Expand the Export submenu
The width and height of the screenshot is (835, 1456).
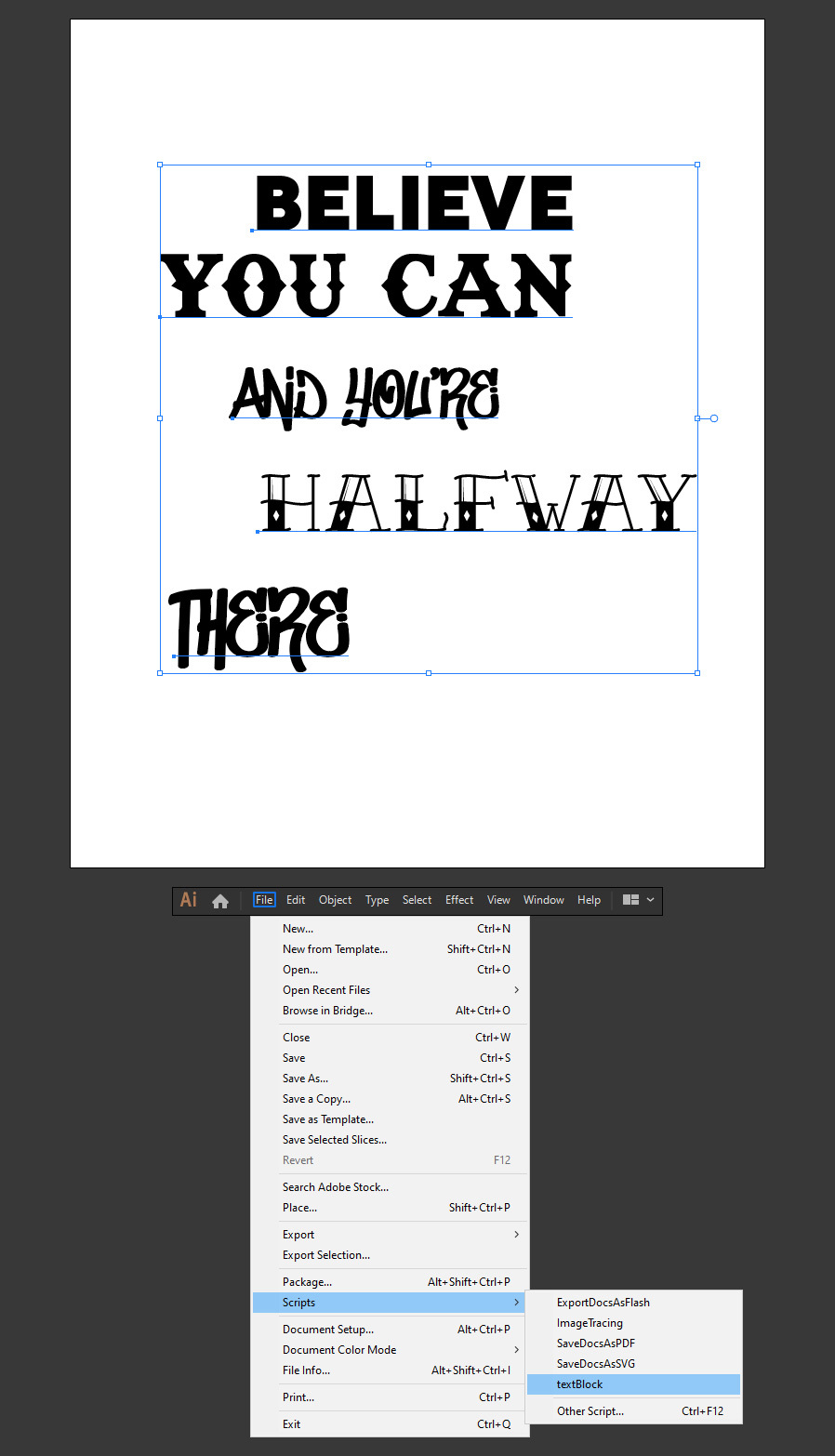click(390, 1235)
